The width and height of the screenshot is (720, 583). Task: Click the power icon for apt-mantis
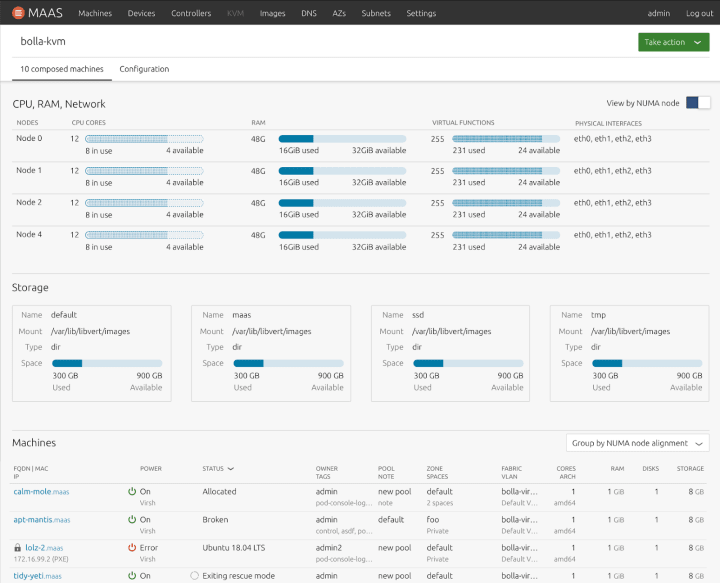132,519
